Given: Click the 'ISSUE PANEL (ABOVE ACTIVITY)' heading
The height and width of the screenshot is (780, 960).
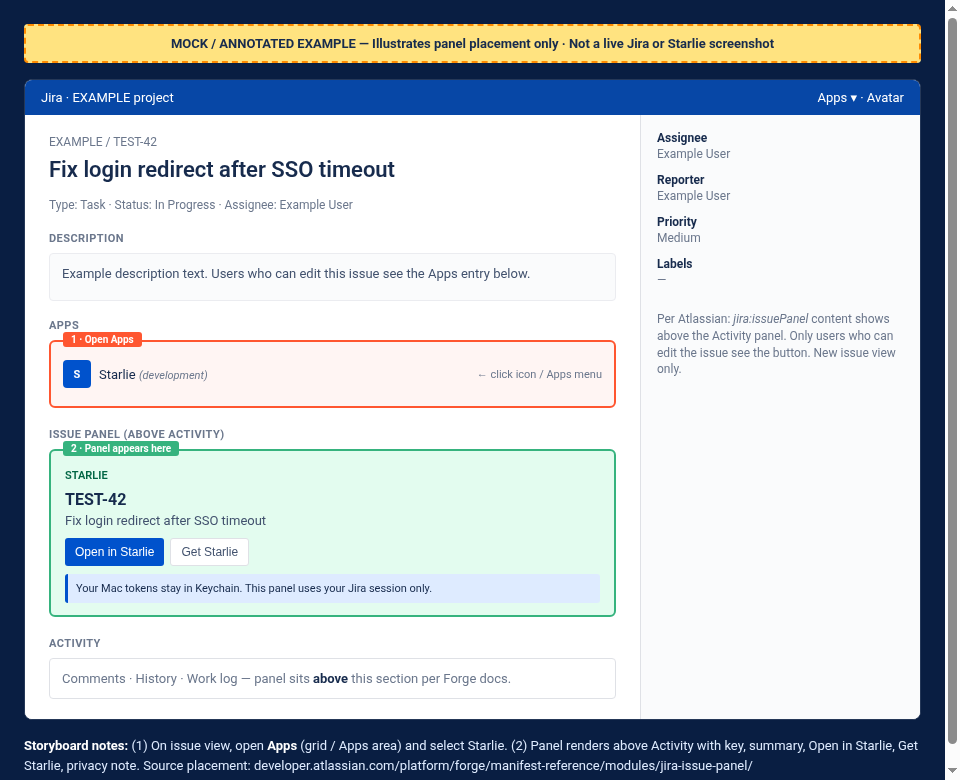Looking at the screenshot, I should (x=137, y=434).
